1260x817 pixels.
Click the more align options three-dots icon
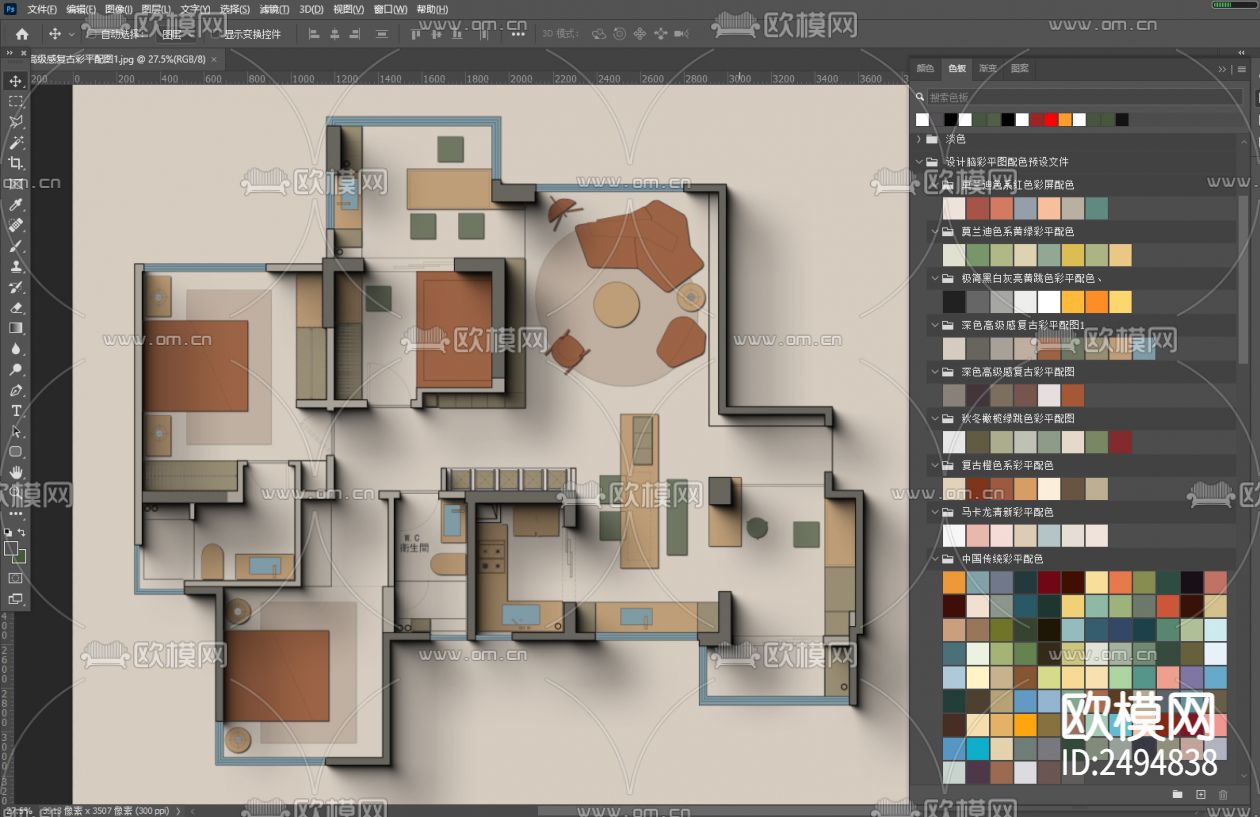517,34
